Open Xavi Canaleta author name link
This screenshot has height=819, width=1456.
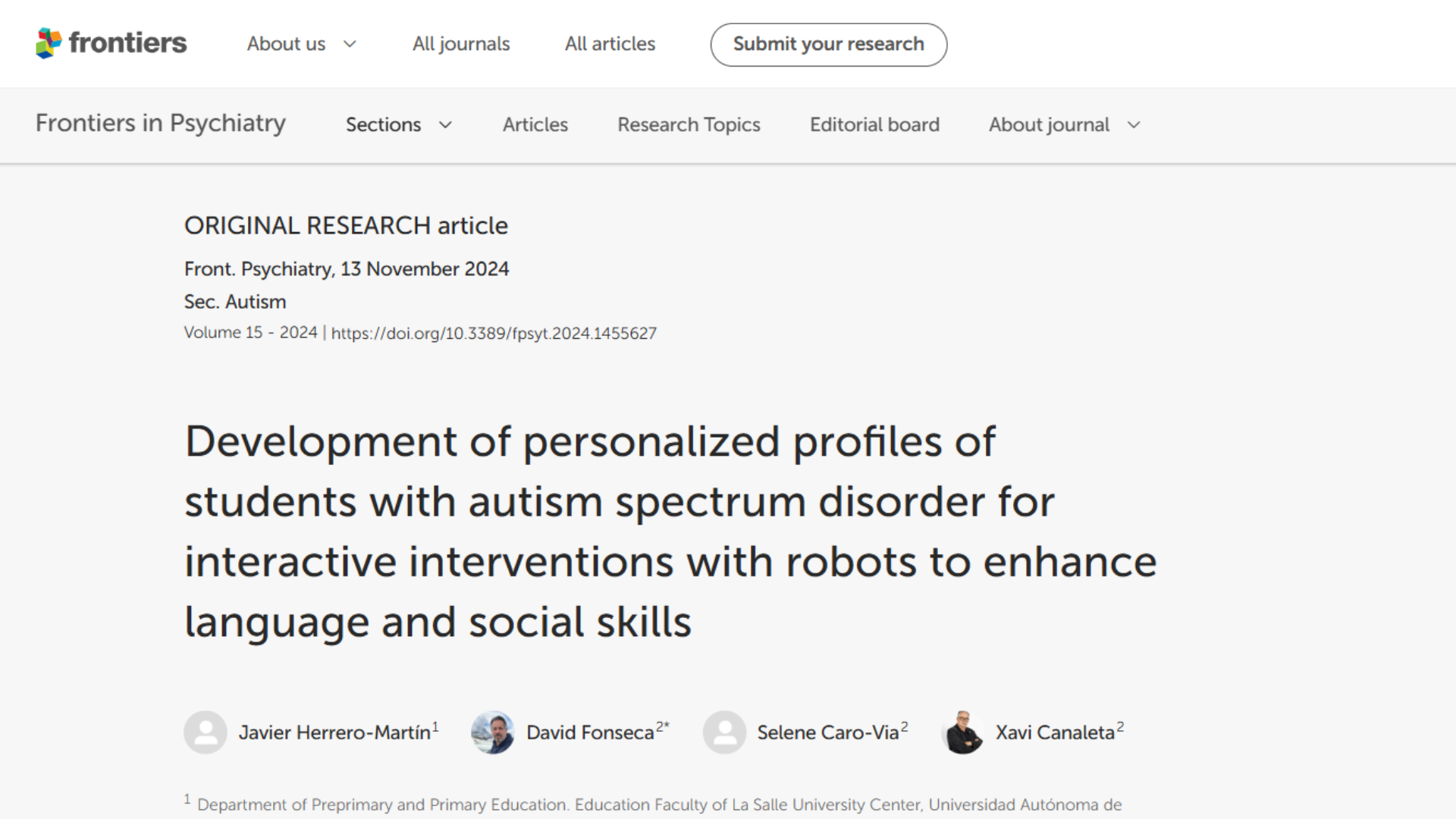pyautogui.click(x=1055, y=733)
